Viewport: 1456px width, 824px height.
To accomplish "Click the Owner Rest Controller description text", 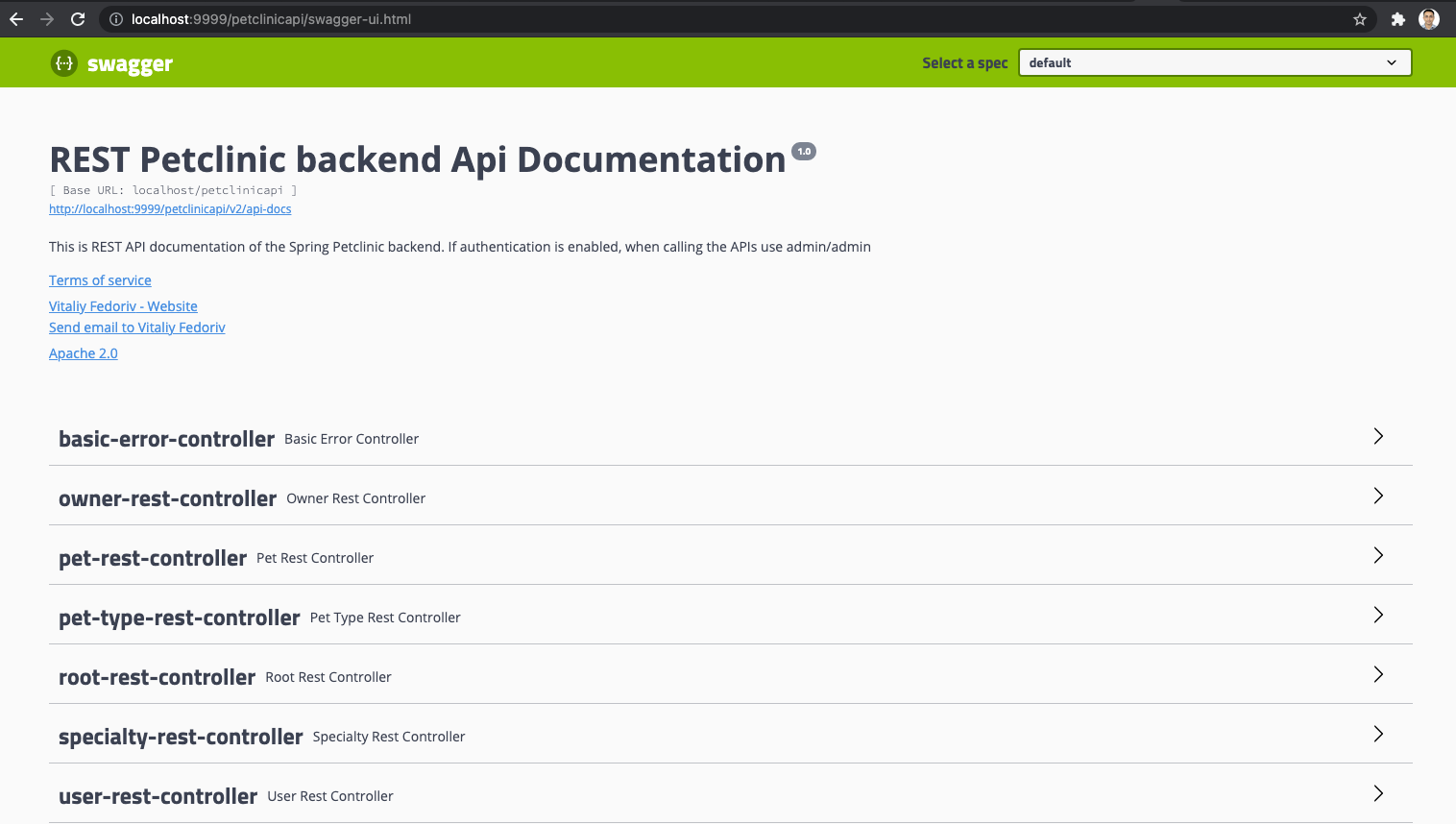I will 356,498.
